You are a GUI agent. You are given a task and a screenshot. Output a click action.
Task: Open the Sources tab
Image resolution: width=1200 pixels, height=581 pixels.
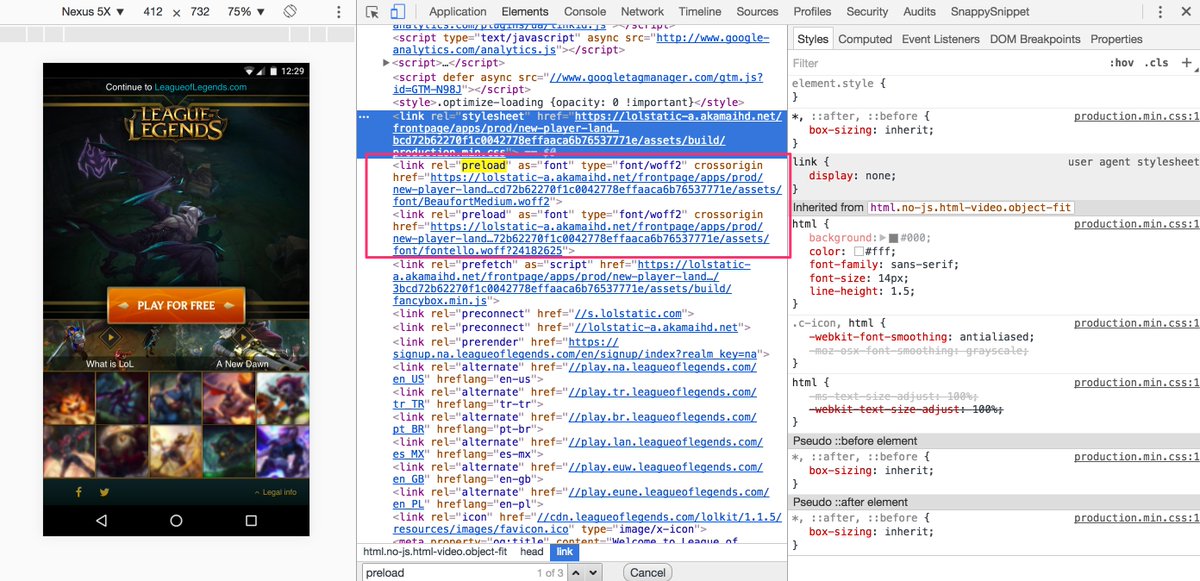pos(757,12)
